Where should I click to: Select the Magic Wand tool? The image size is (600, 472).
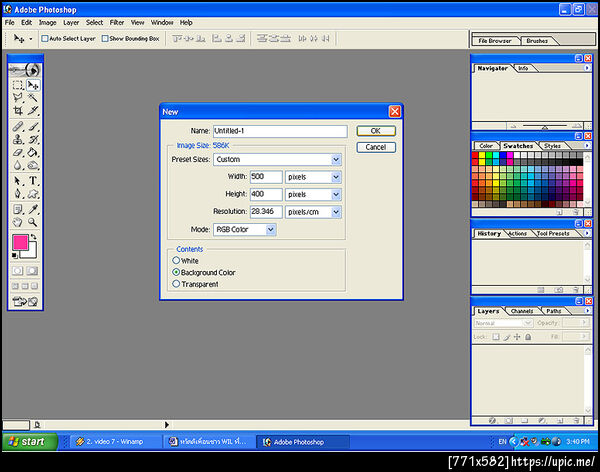pos(33,98)
